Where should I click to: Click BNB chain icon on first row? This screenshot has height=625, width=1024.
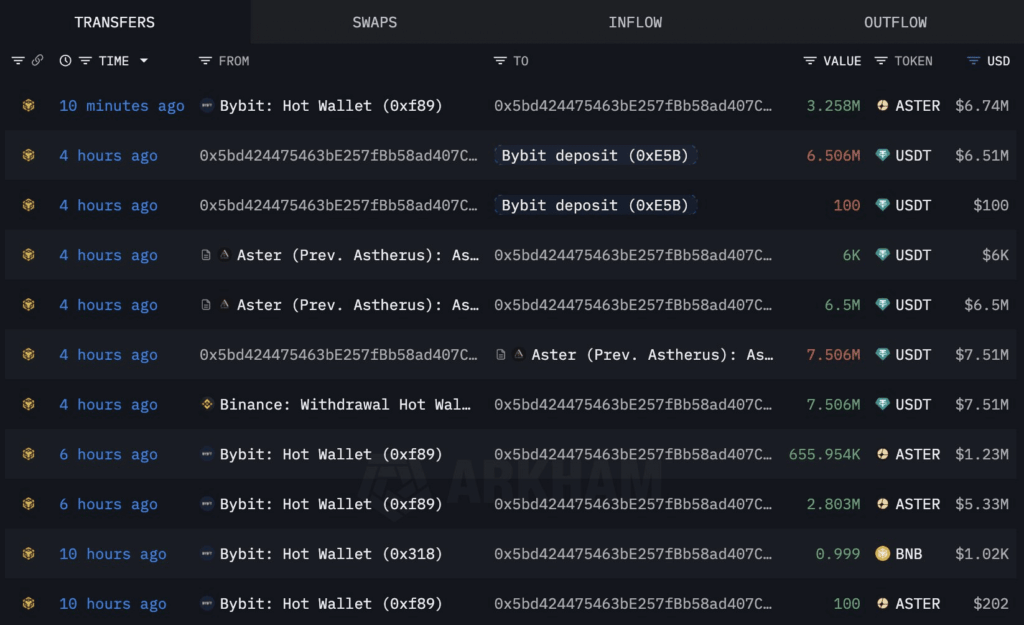(29, 106)
